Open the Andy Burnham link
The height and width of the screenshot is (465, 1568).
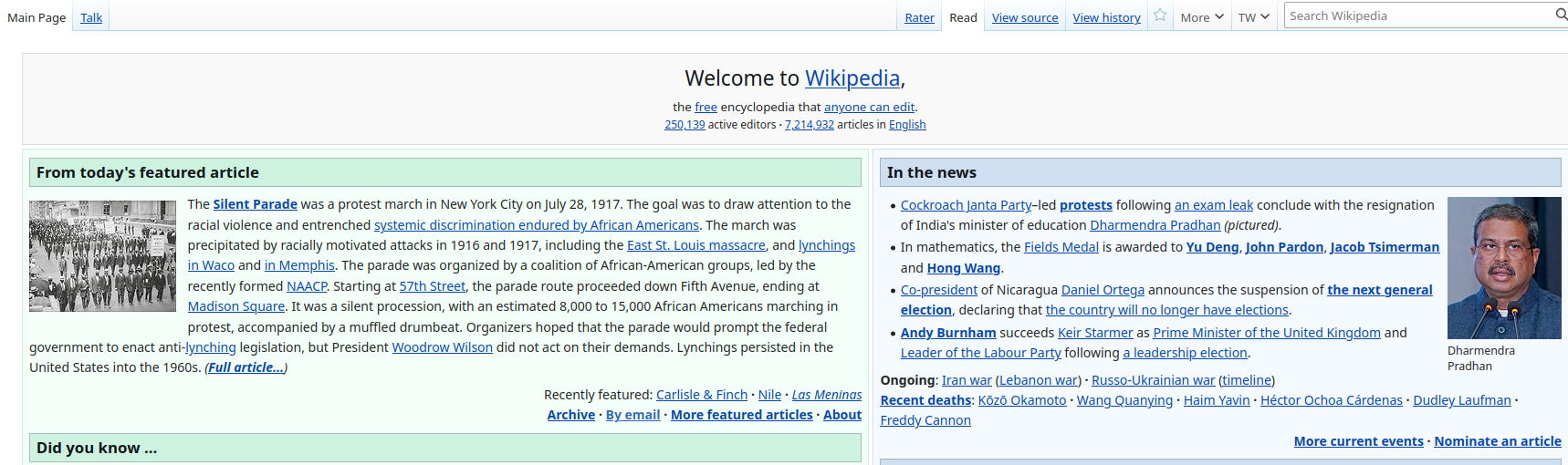pos(948,333)
